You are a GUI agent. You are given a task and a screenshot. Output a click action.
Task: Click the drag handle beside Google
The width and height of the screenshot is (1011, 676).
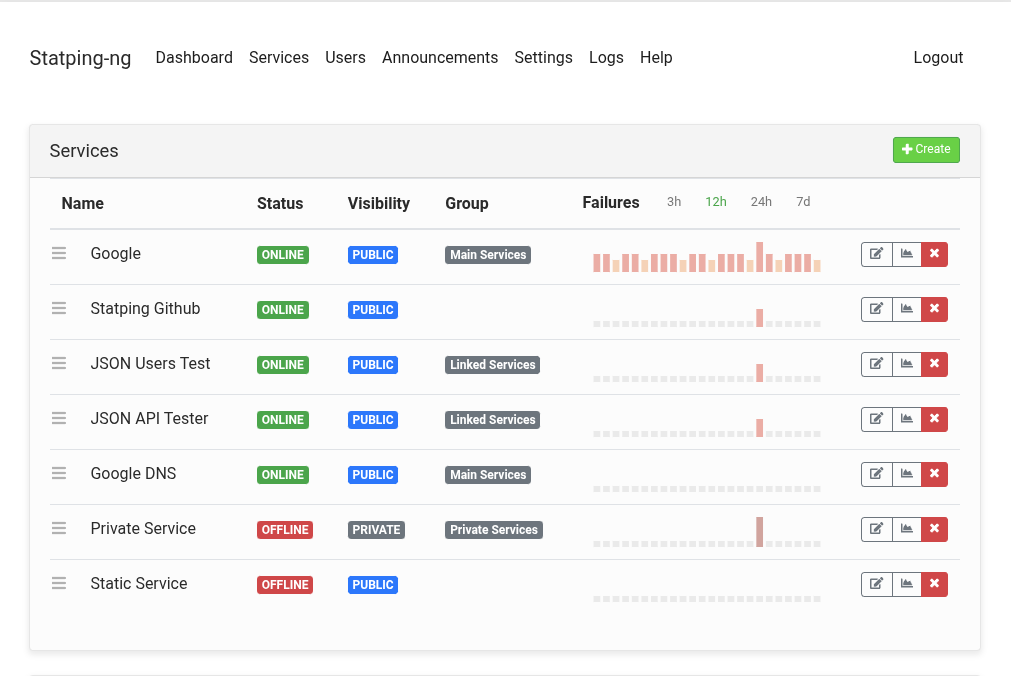coord(59,254)
